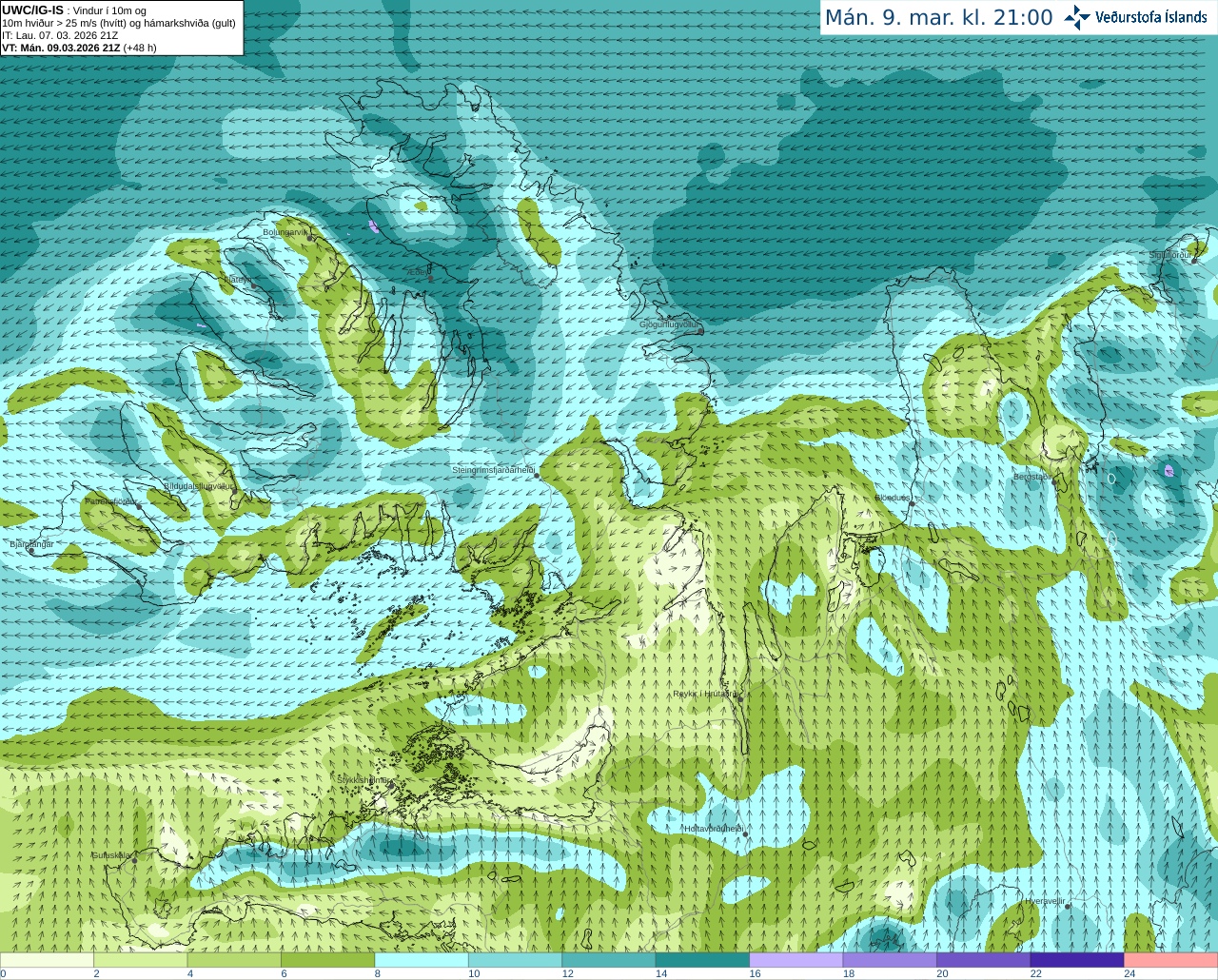This screenshot has width=1218, height=980.
Task: Click the legend tick value '24'
Action: (1130, 973)
